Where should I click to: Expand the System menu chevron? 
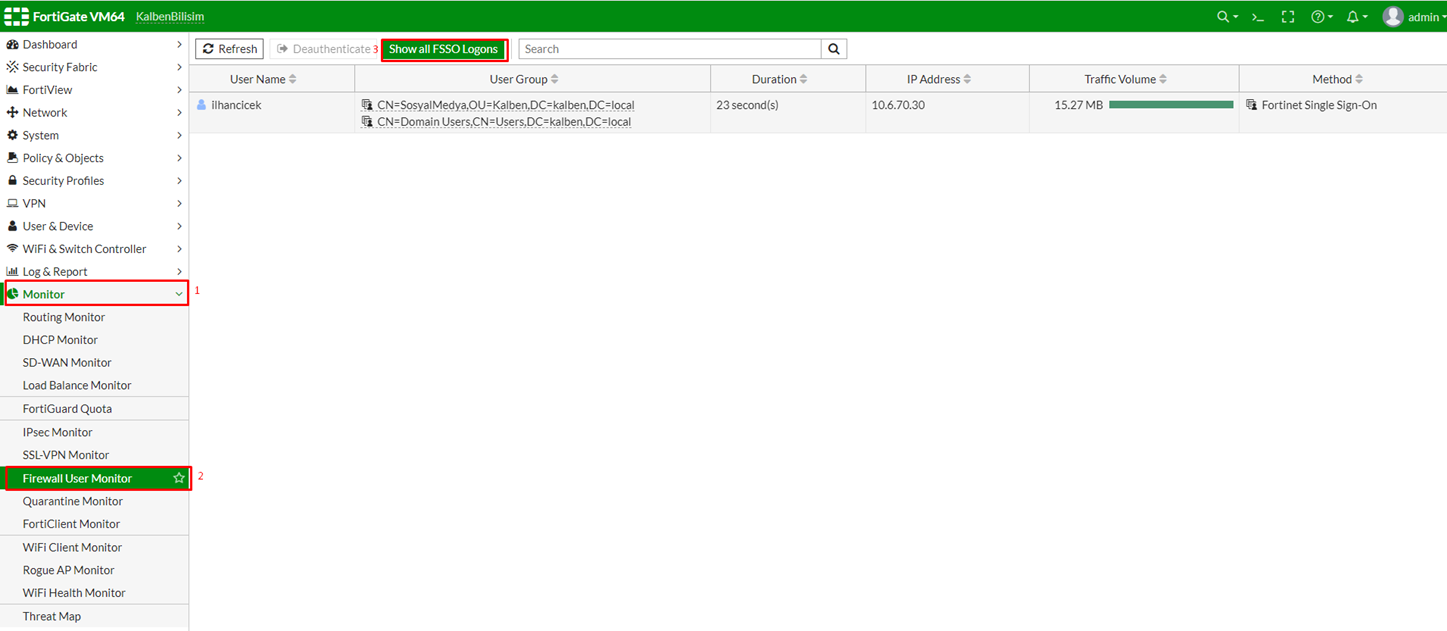coord(179,135)
